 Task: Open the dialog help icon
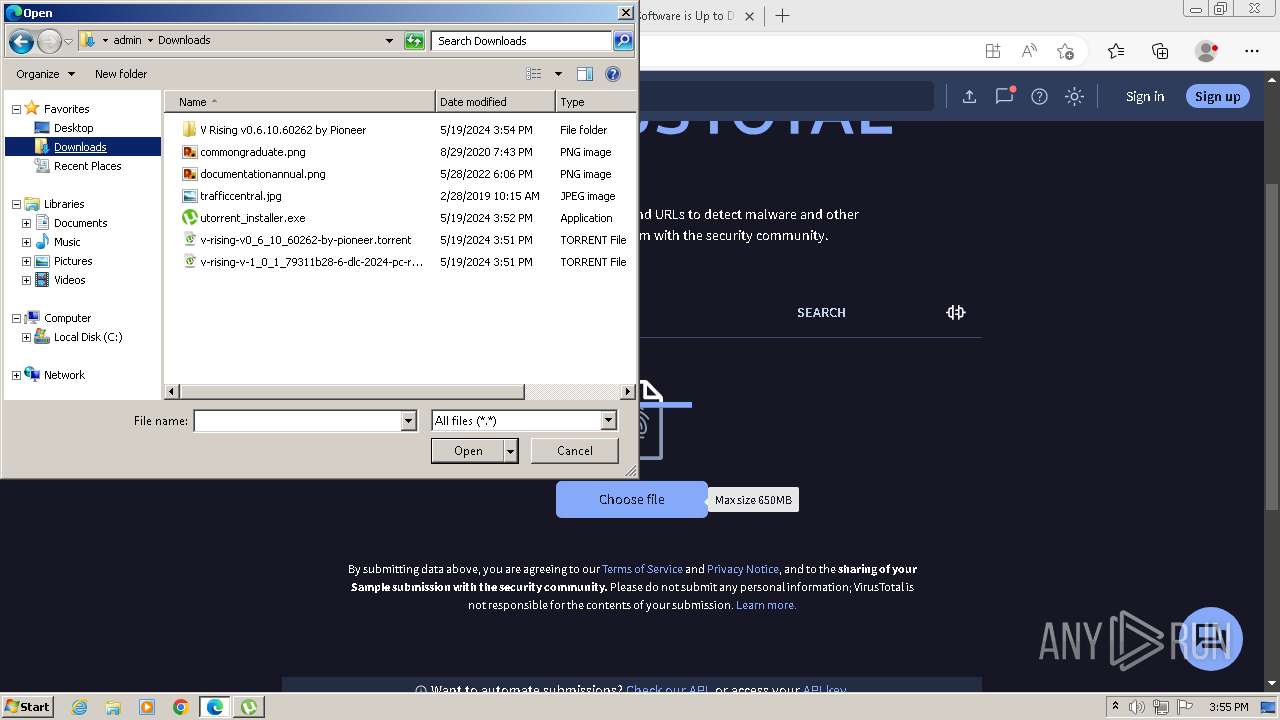(x=613, y=74)
